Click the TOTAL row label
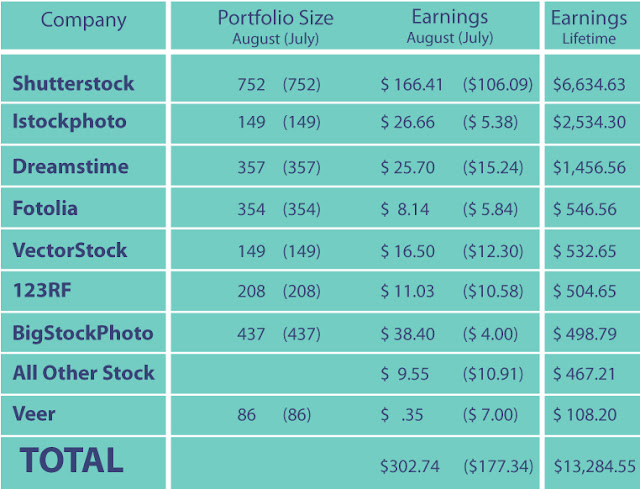 point(71,460)
